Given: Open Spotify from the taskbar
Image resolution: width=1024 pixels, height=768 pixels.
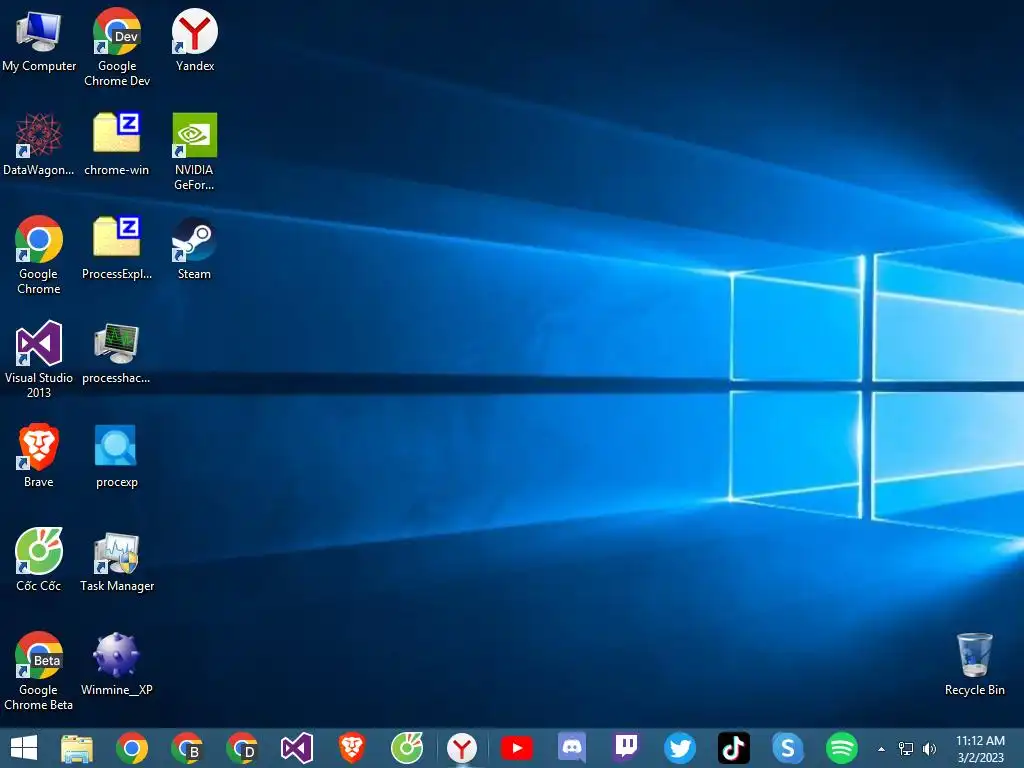Looking at the screenshot, I should coord(842,748).
